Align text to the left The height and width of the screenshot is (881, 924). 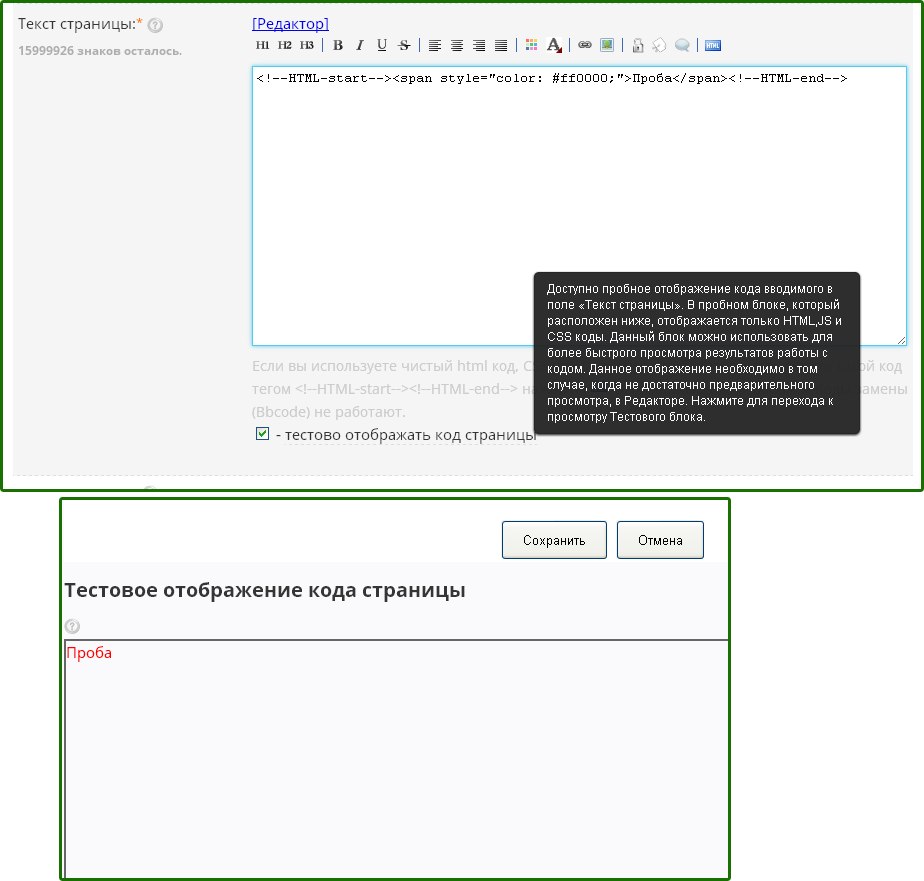point(435,45)
